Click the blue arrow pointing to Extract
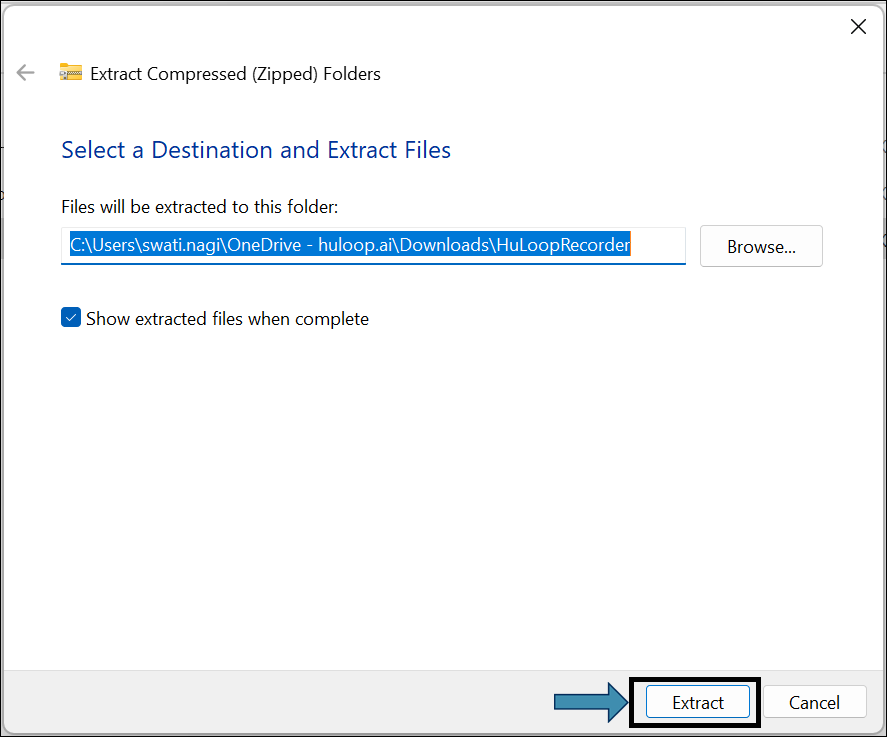This screenshot has width=887, height=737. click(589, 702)
